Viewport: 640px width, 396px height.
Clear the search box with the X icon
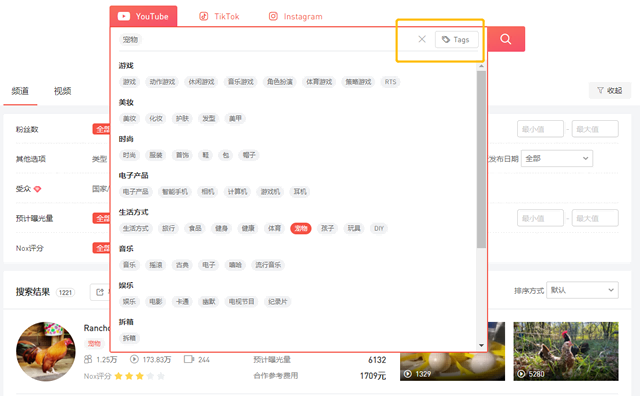(x=422, y=39)
